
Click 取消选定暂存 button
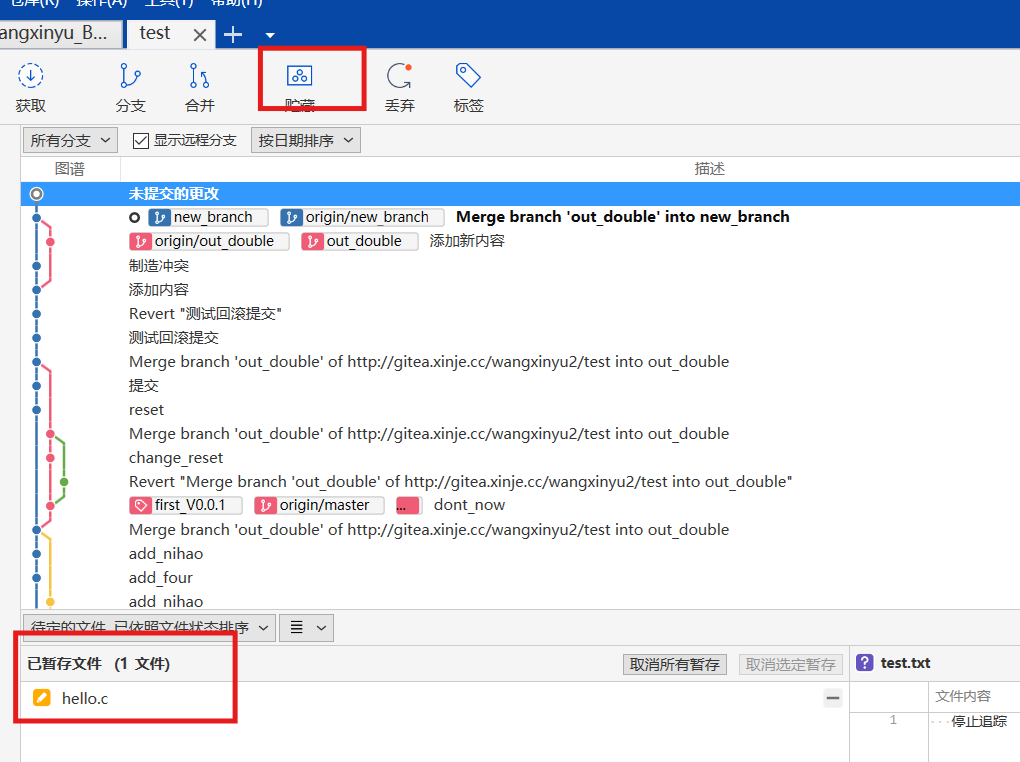point(790,664)
